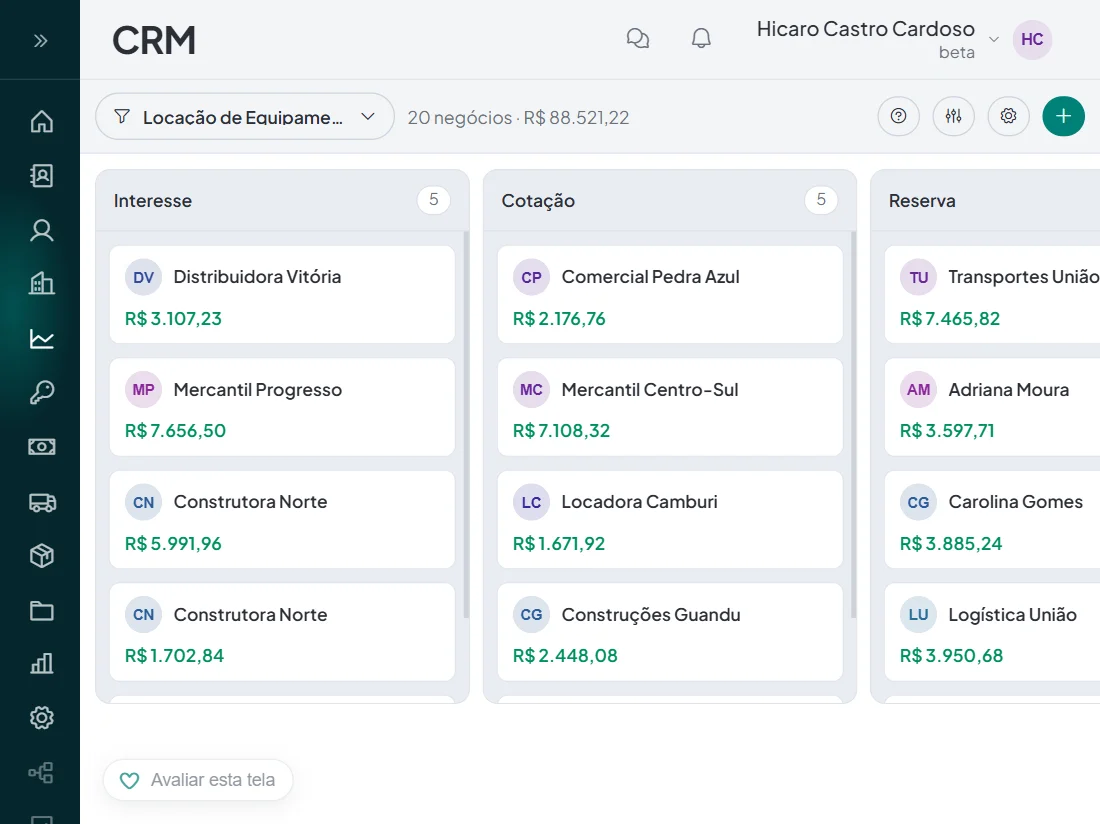Click the MC avatar on Mercantil Centro-Sul
The height and width of the screenshot is (824, 1100).
pyautogui.click(x=531, y=390)
